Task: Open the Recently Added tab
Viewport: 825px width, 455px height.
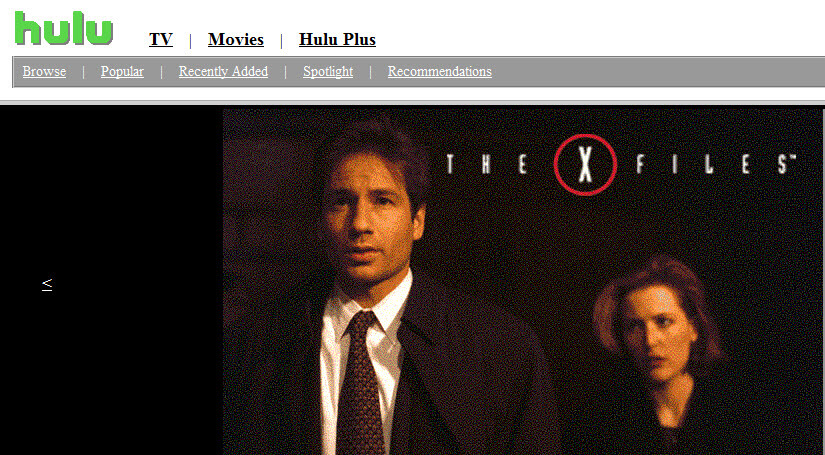Action: click(223, 71)
